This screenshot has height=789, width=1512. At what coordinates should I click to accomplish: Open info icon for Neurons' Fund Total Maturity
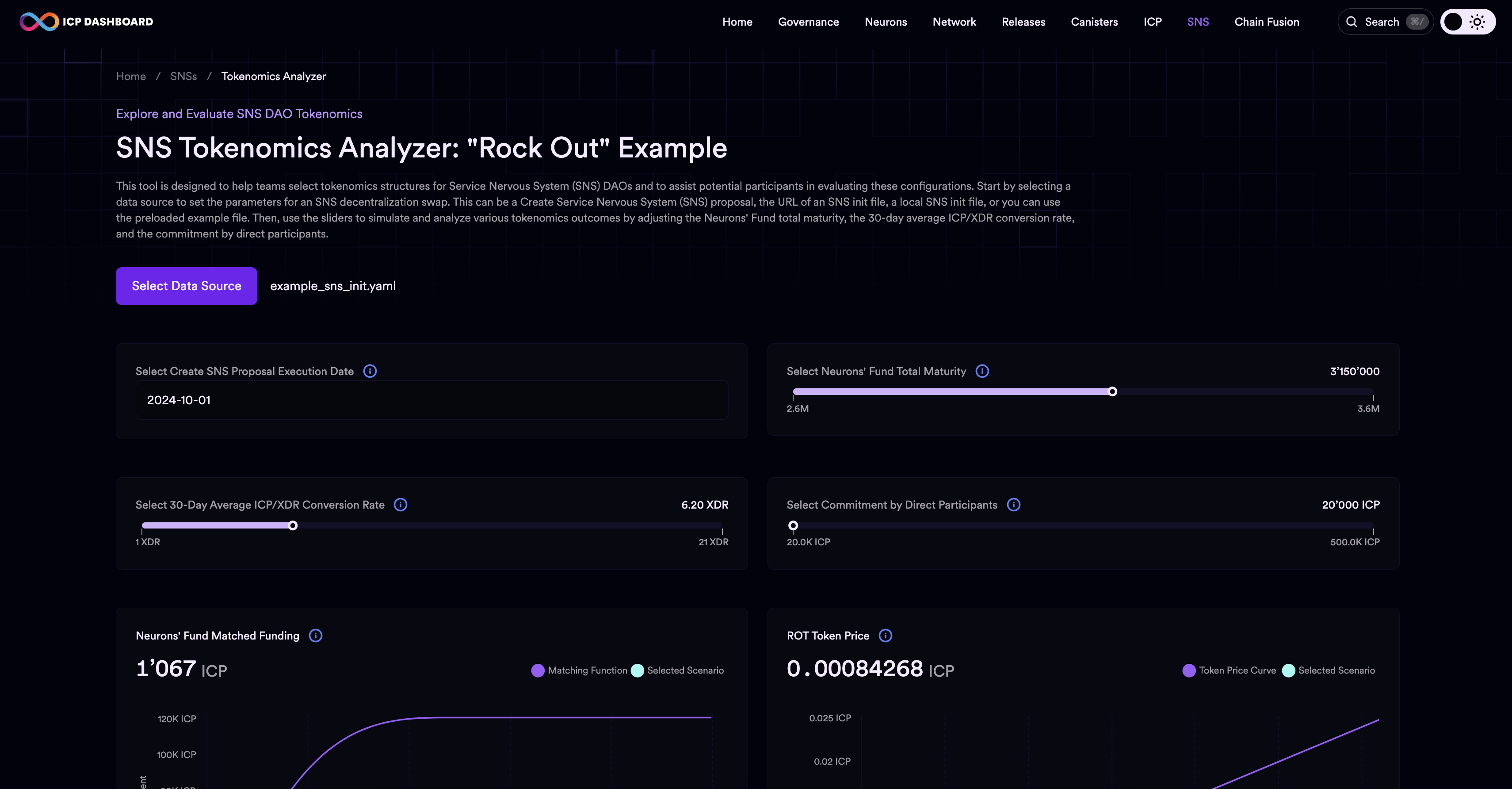pyautogui.click(x=982, y=371)
